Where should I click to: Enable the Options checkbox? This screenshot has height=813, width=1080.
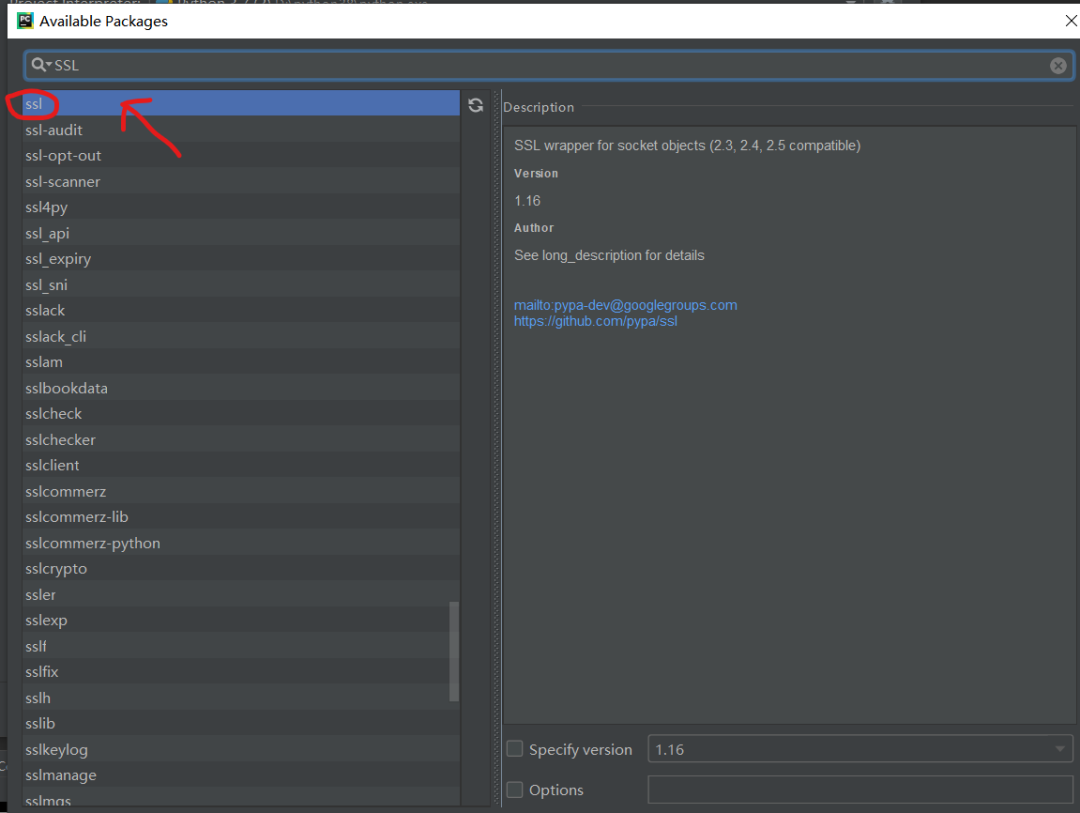click(x=515, y=790)
